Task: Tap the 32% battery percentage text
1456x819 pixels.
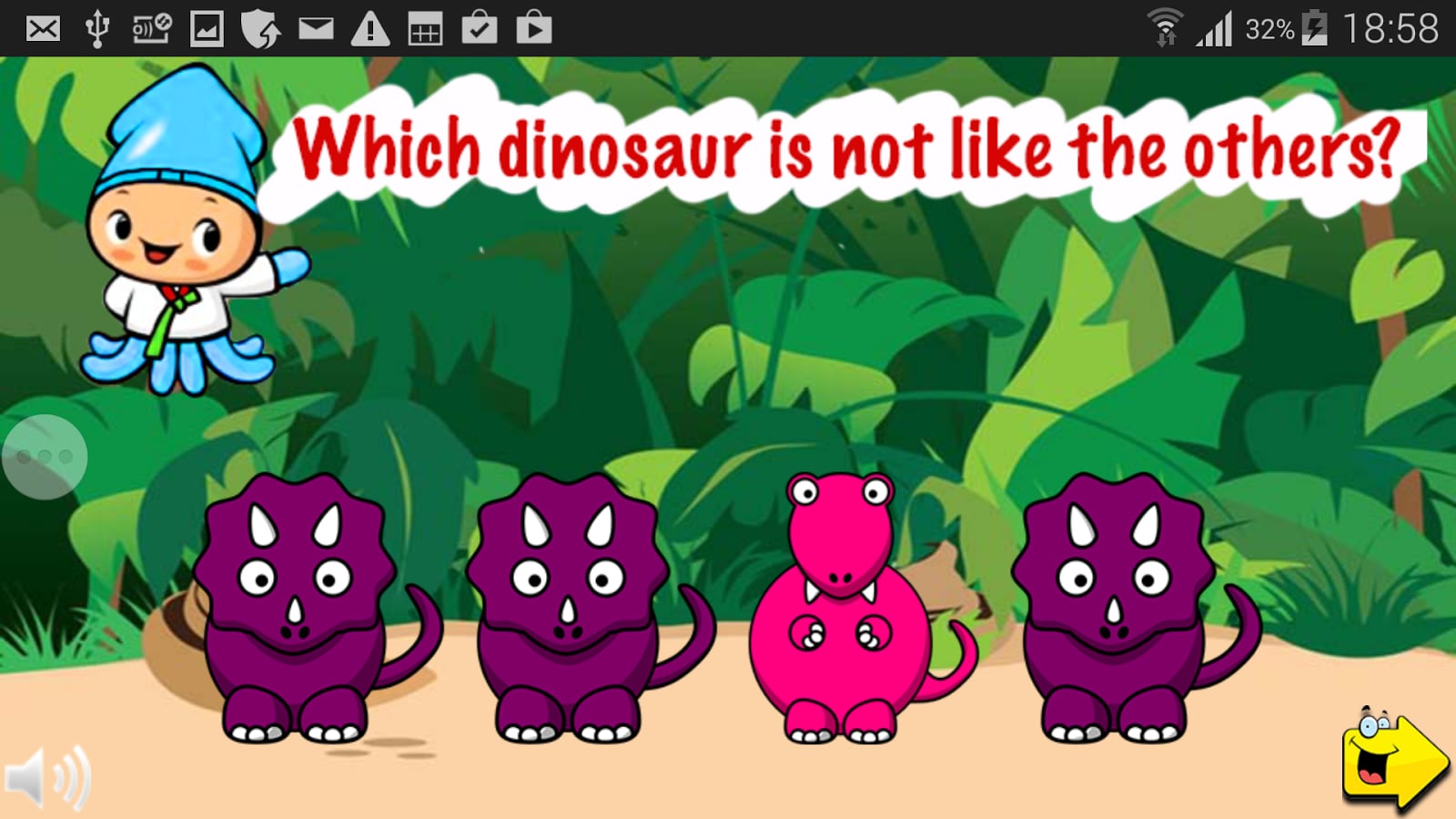Action: [1270, 30]
